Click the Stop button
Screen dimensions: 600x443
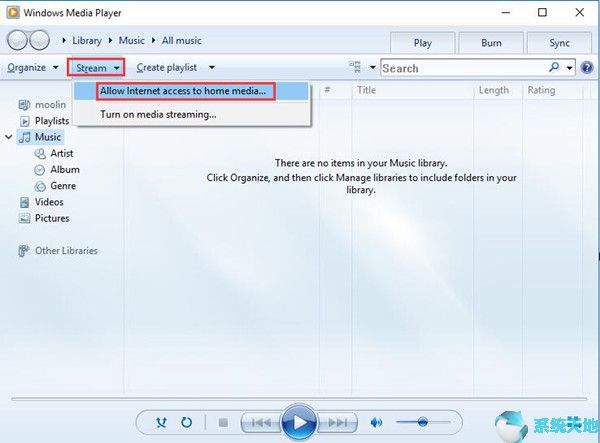point(223,423)
